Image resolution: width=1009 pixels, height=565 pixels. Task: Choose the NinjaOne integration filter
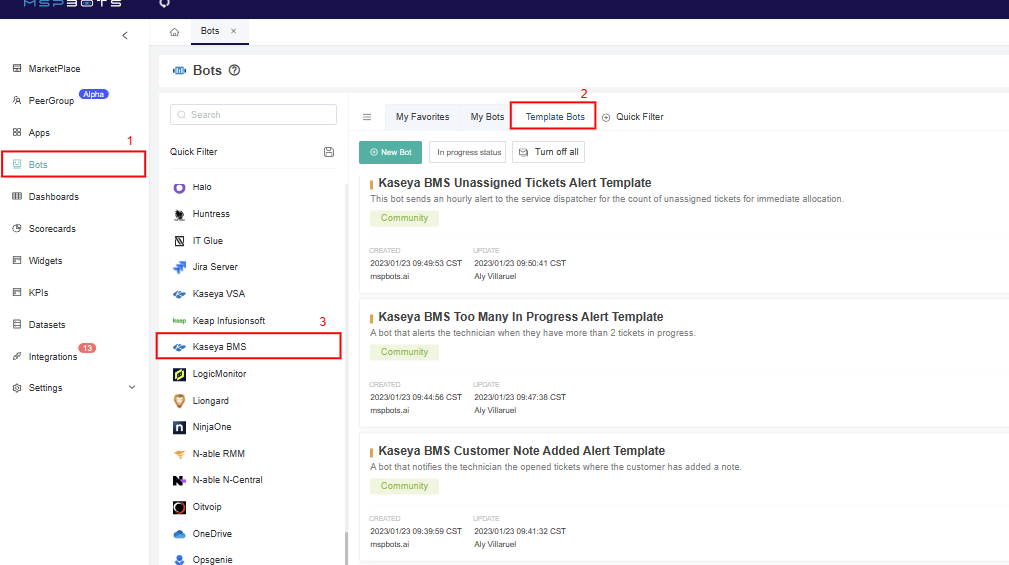point(211,427)
